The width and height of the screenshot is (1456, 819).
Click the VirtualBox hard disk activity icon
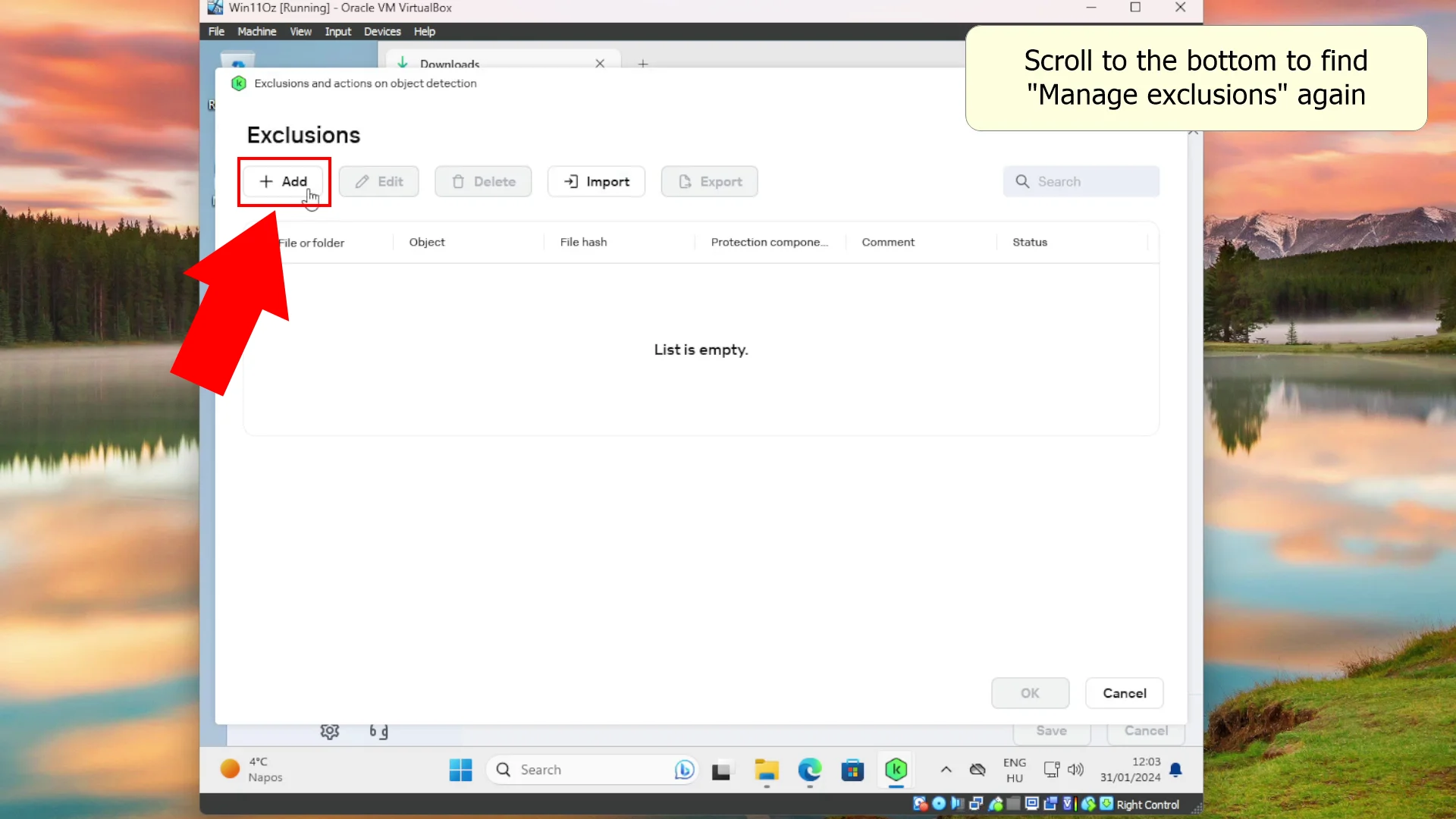(x=920, y=804)
